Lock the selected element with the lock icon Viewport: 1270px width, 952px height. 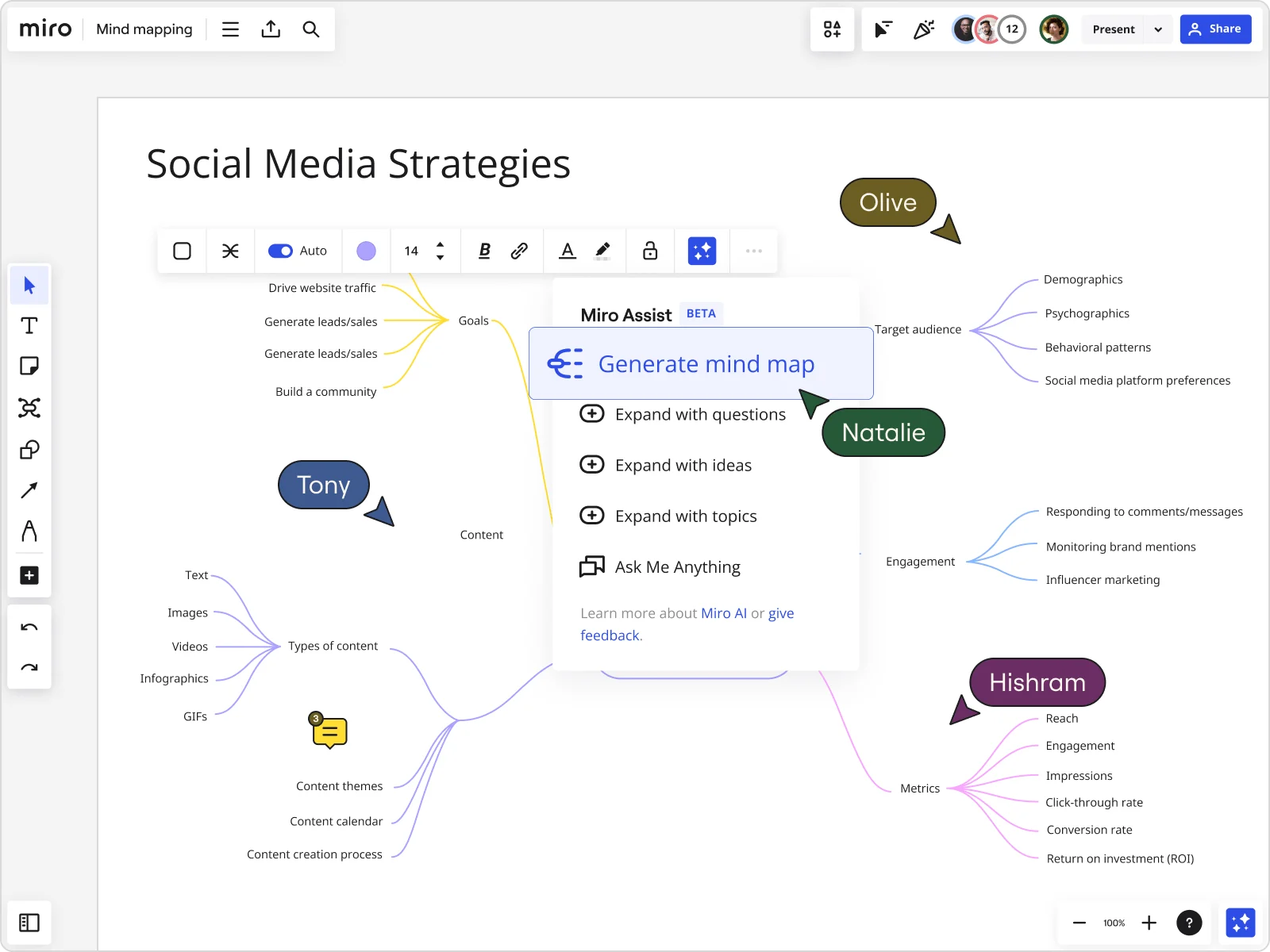pyautogui.click(x=649, y=251)
